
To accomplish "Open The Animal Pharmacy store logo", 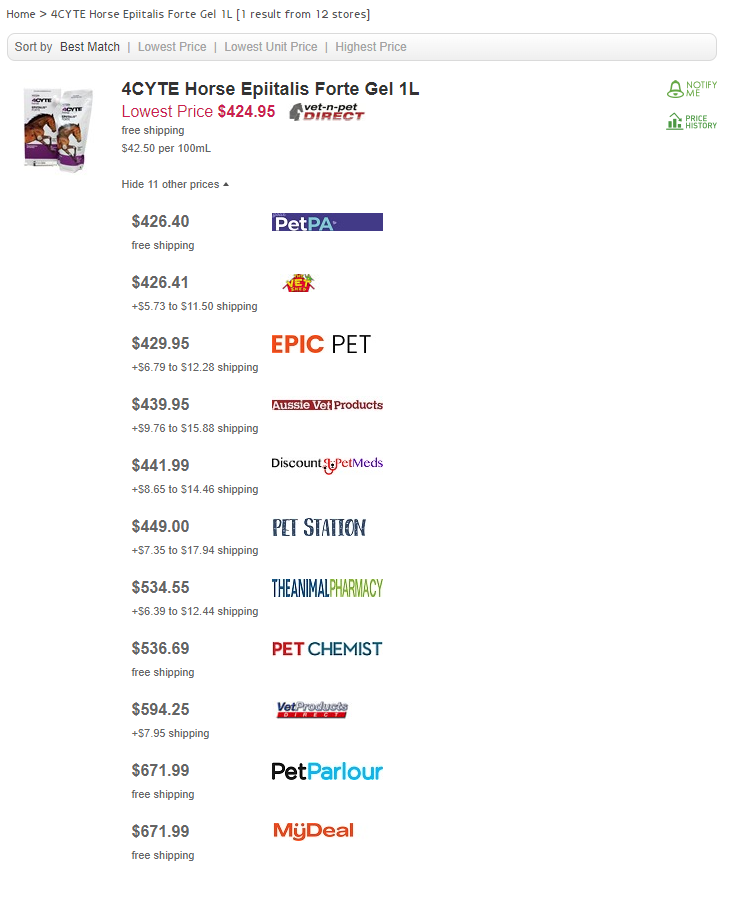I will tap(327, 588).
